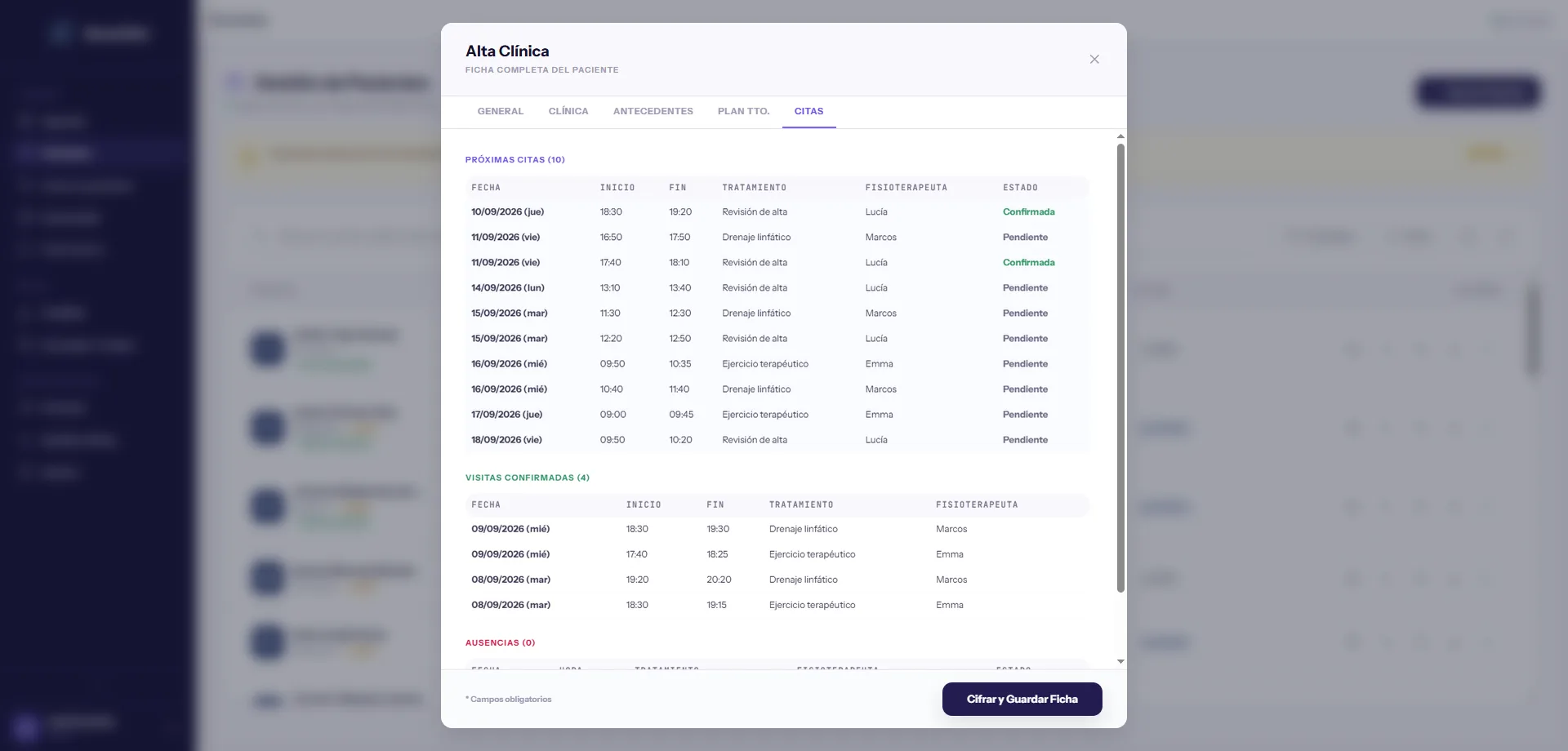Click the scrollbar down arrow

point(1120,661)
